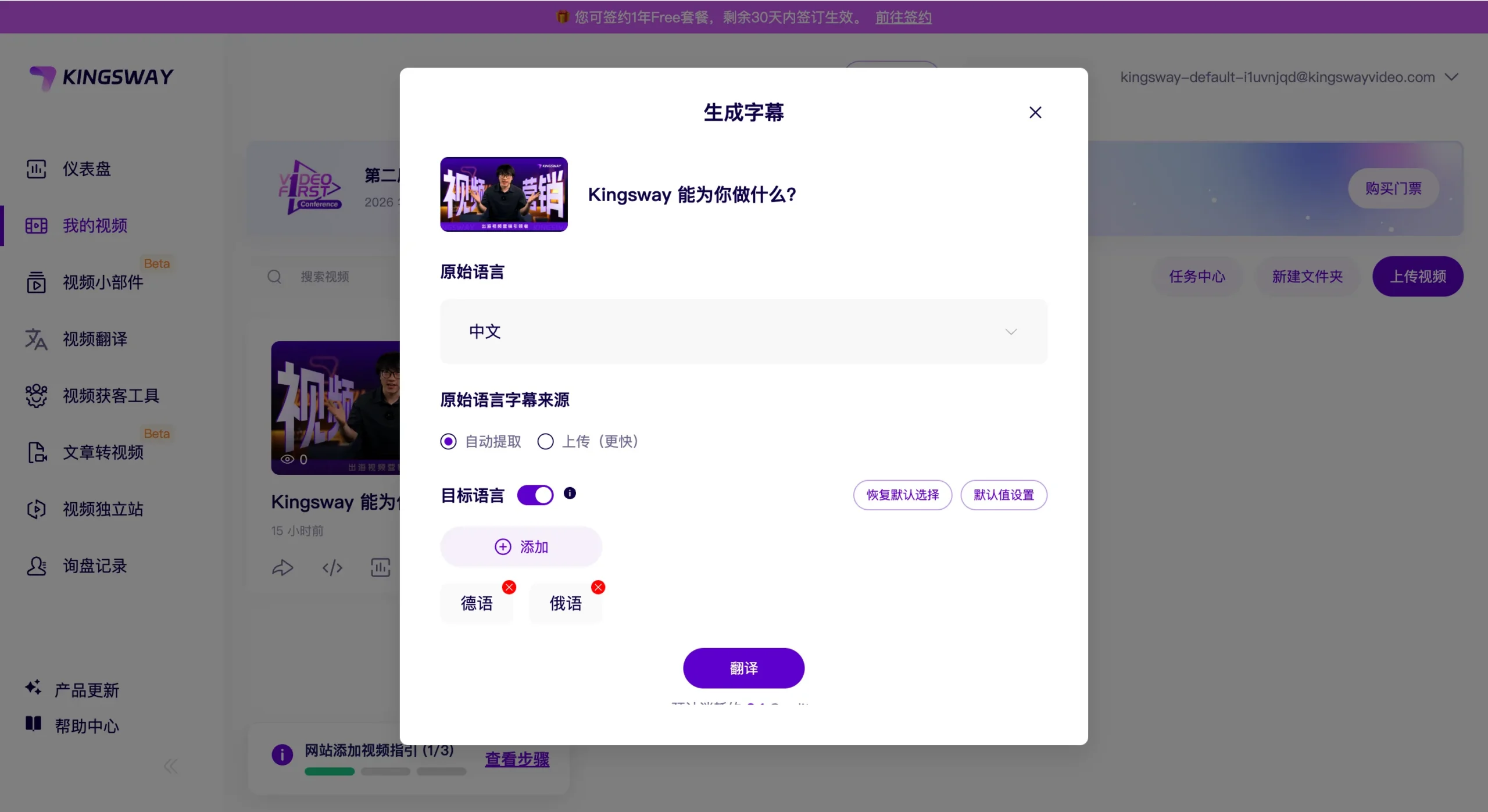This screenshot has height=812, width=1488.
Task: Click the 文章转视频 document icon
Action: [x=37, y=452]
